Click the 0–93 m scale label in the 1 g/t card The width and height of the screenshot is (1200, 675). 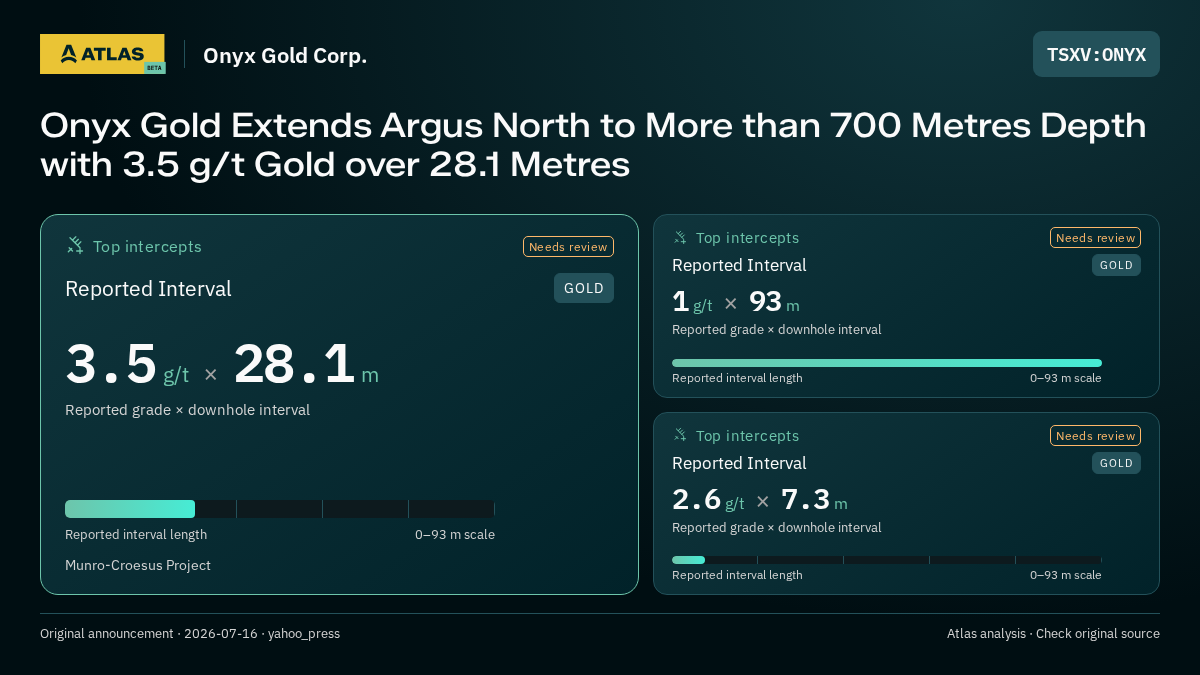[x=1066, y=378]
